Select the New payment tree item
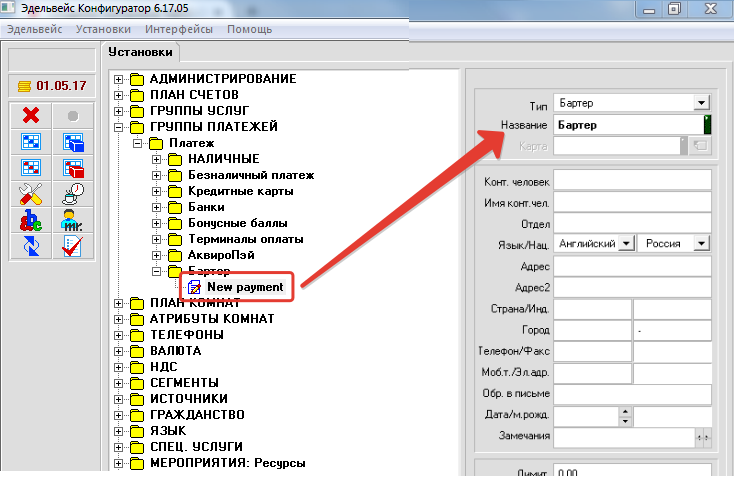This screenshot has height=477, width=734. tap(244, 288)
